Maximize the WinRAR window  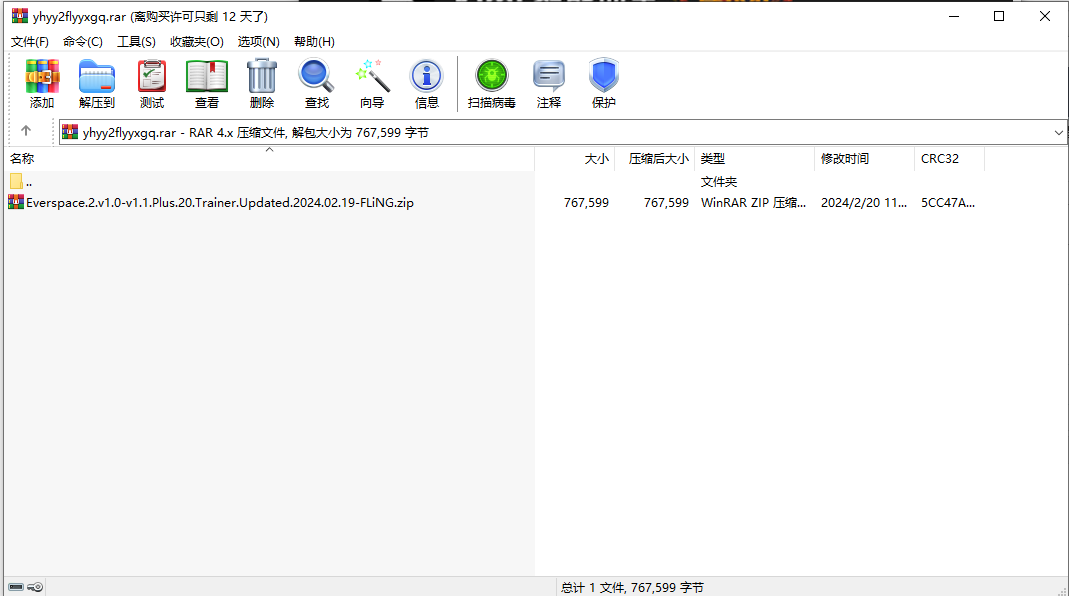(x=999, y=16)
